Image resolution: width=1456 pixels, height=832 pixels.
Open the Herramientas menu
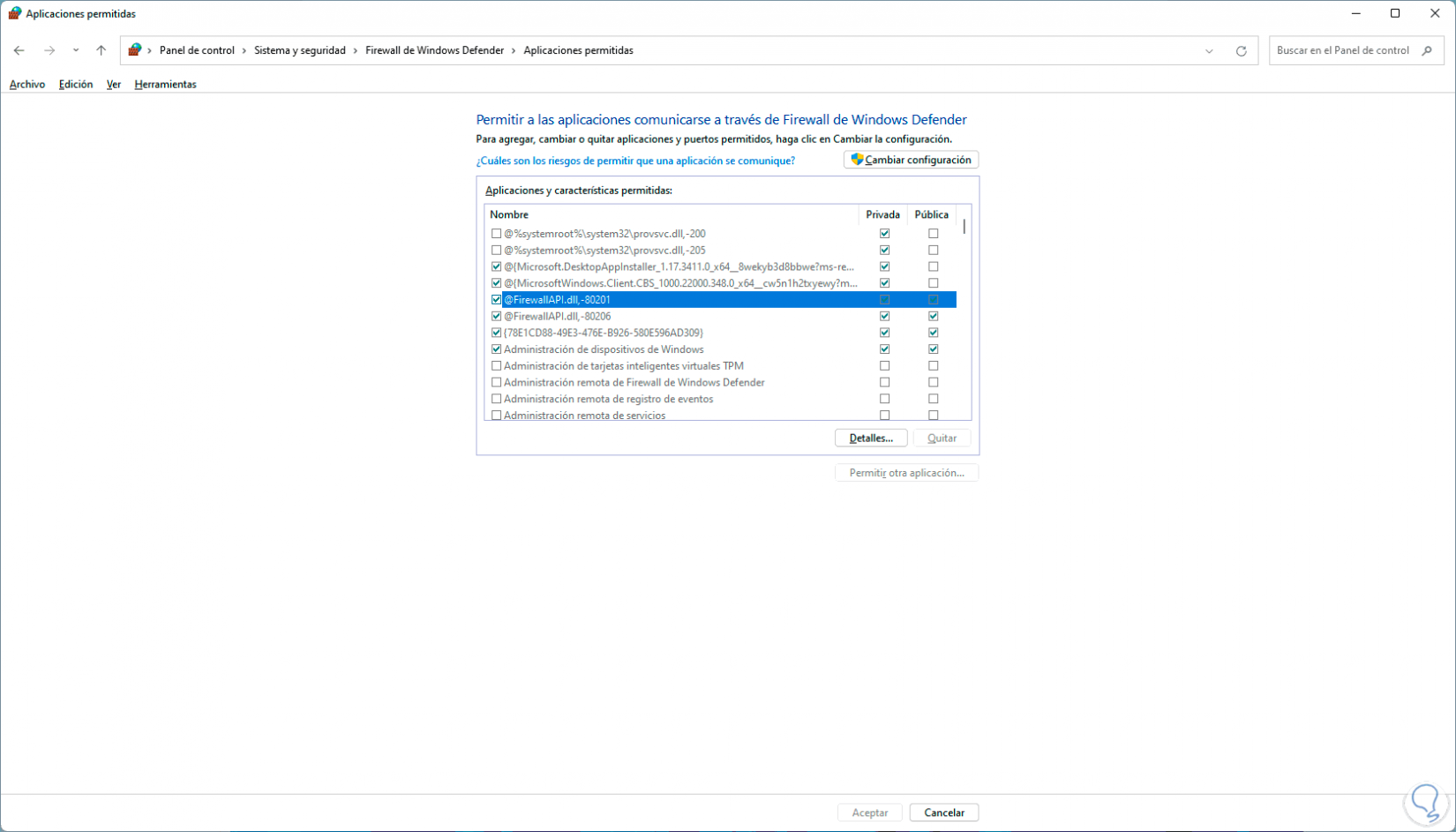click(165, 85)
